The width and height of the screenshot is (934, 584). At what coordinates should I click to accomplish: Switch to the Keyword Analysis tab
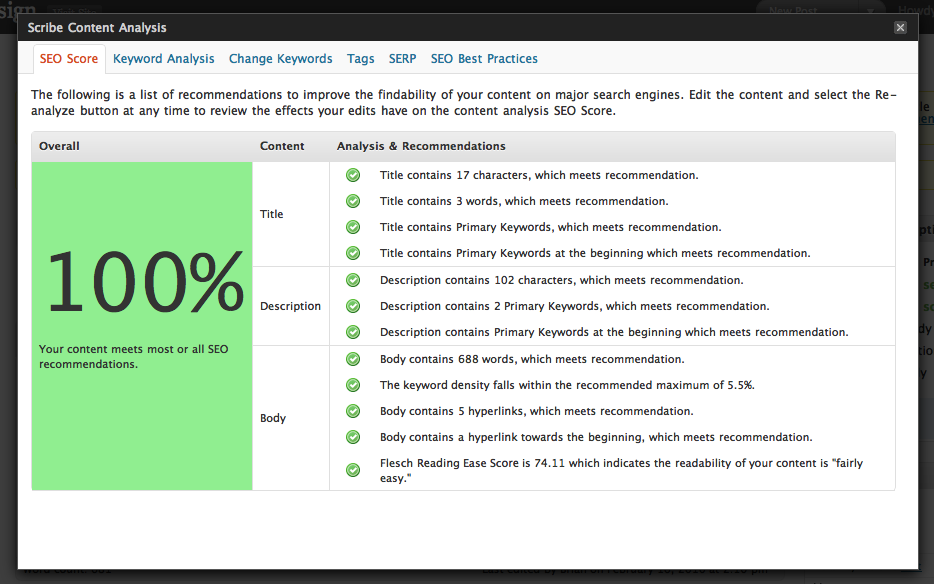163,59
